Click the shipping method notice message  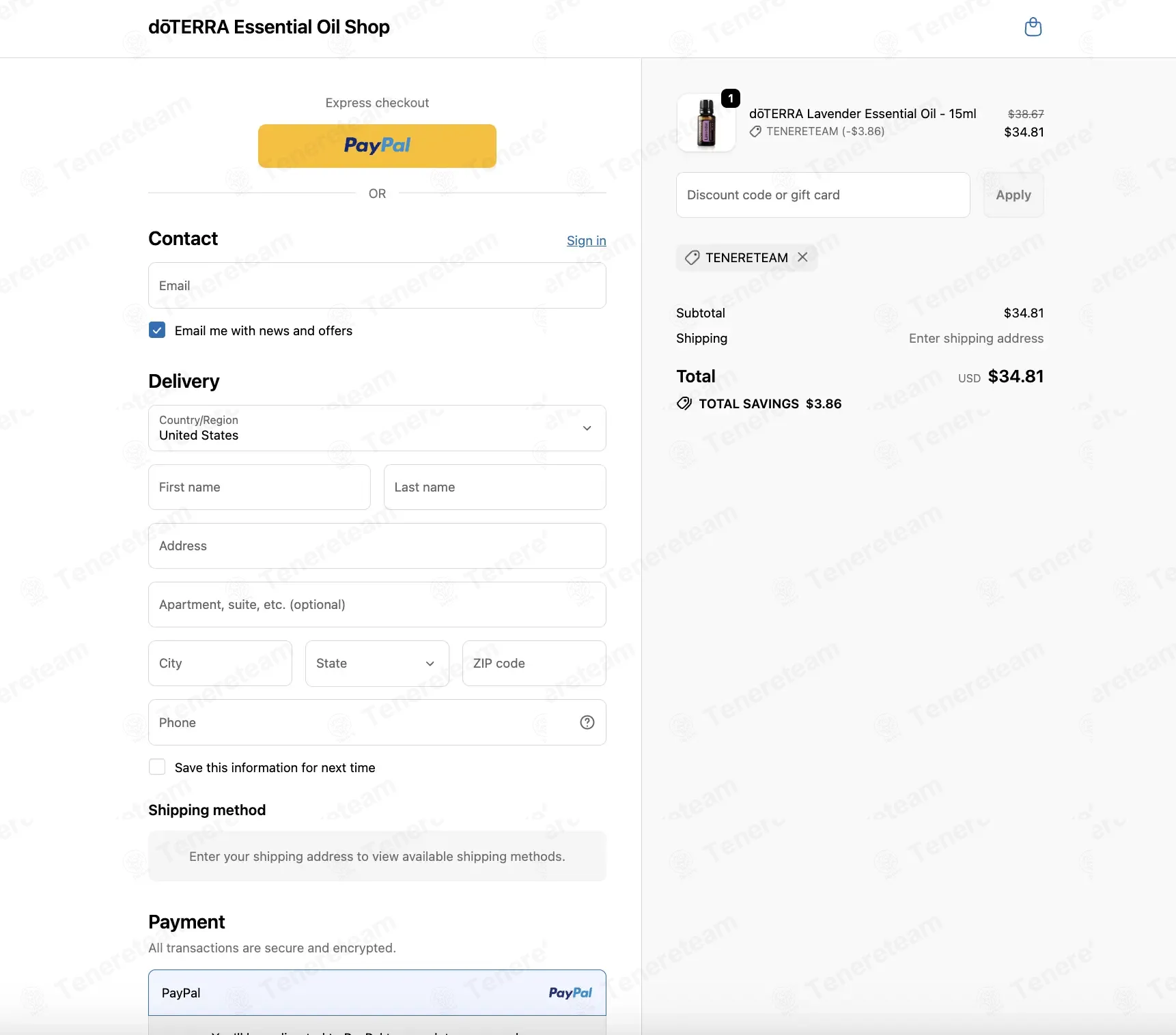(x=377, y=856)
